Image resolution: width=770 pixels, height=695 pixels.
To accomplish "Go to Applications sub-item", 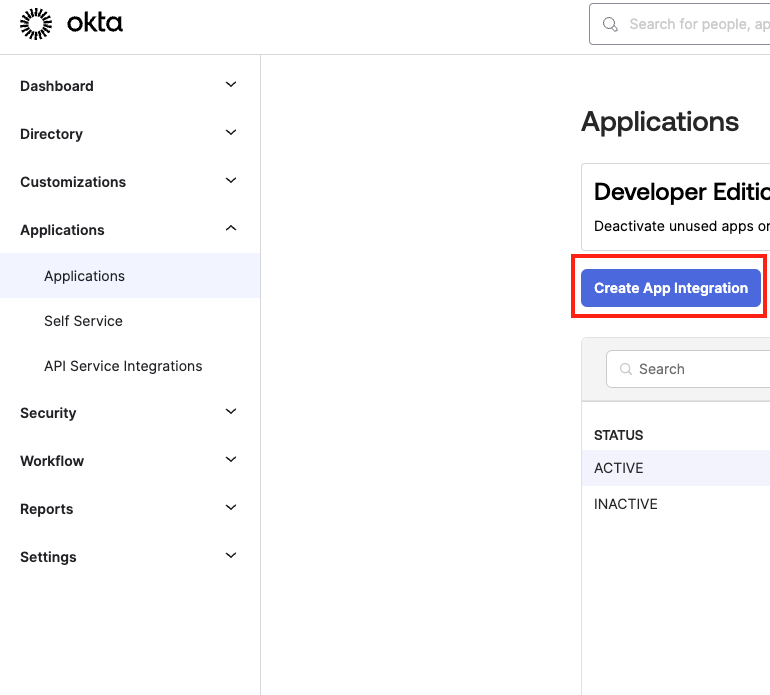I will 130,276.
